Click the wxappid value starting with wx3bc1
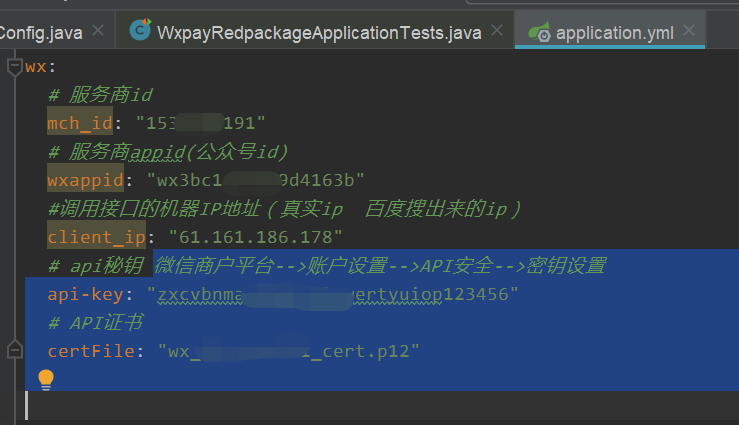Viewport: 739px width, 425px height. click(x=255, y=180)
